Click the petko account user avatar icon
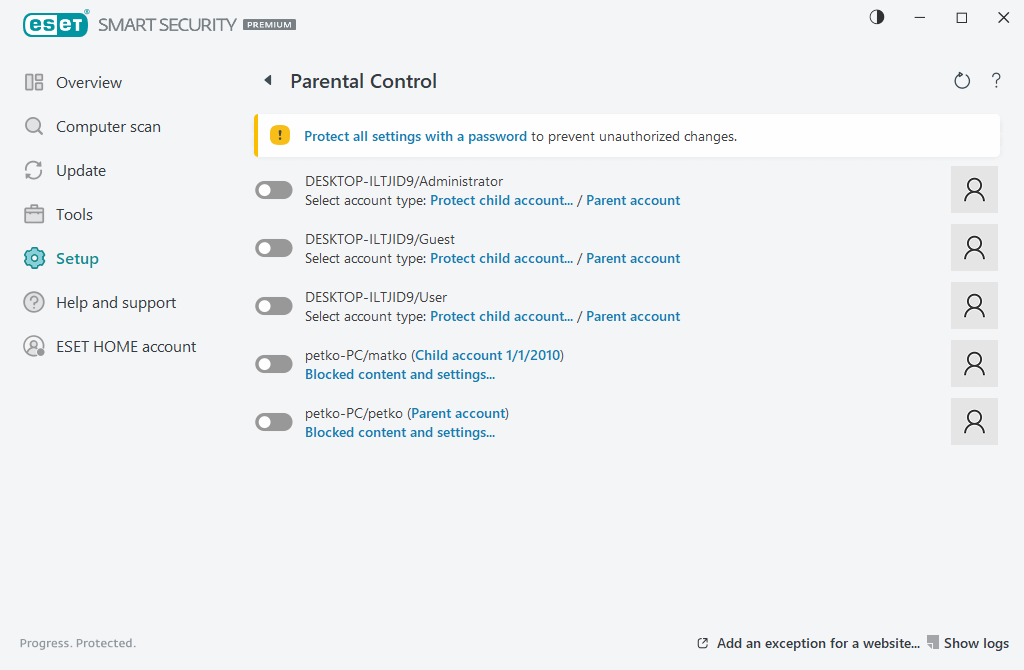This screenshot has height=670, width=1024. (974, 422)
